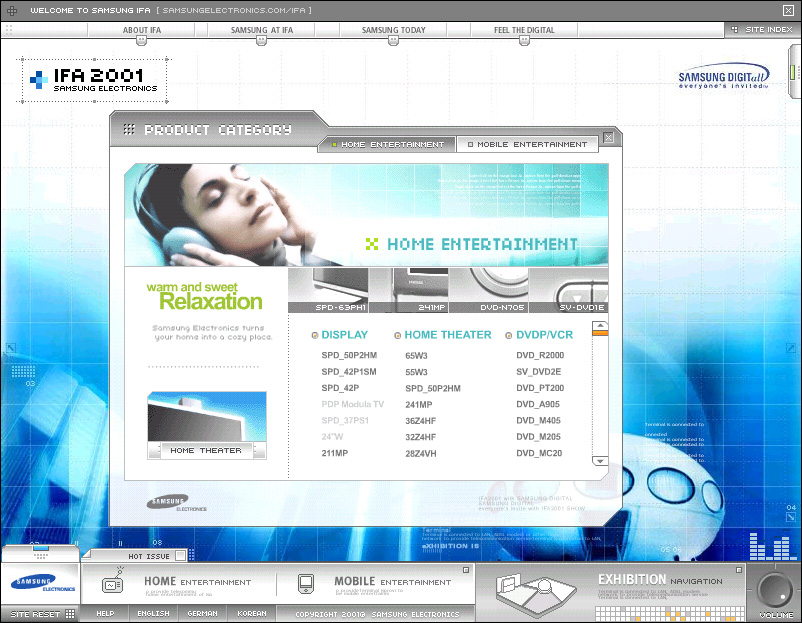Close the Product Category panel
The width and height of the screenshot is (802, 623).
(608, 138)
